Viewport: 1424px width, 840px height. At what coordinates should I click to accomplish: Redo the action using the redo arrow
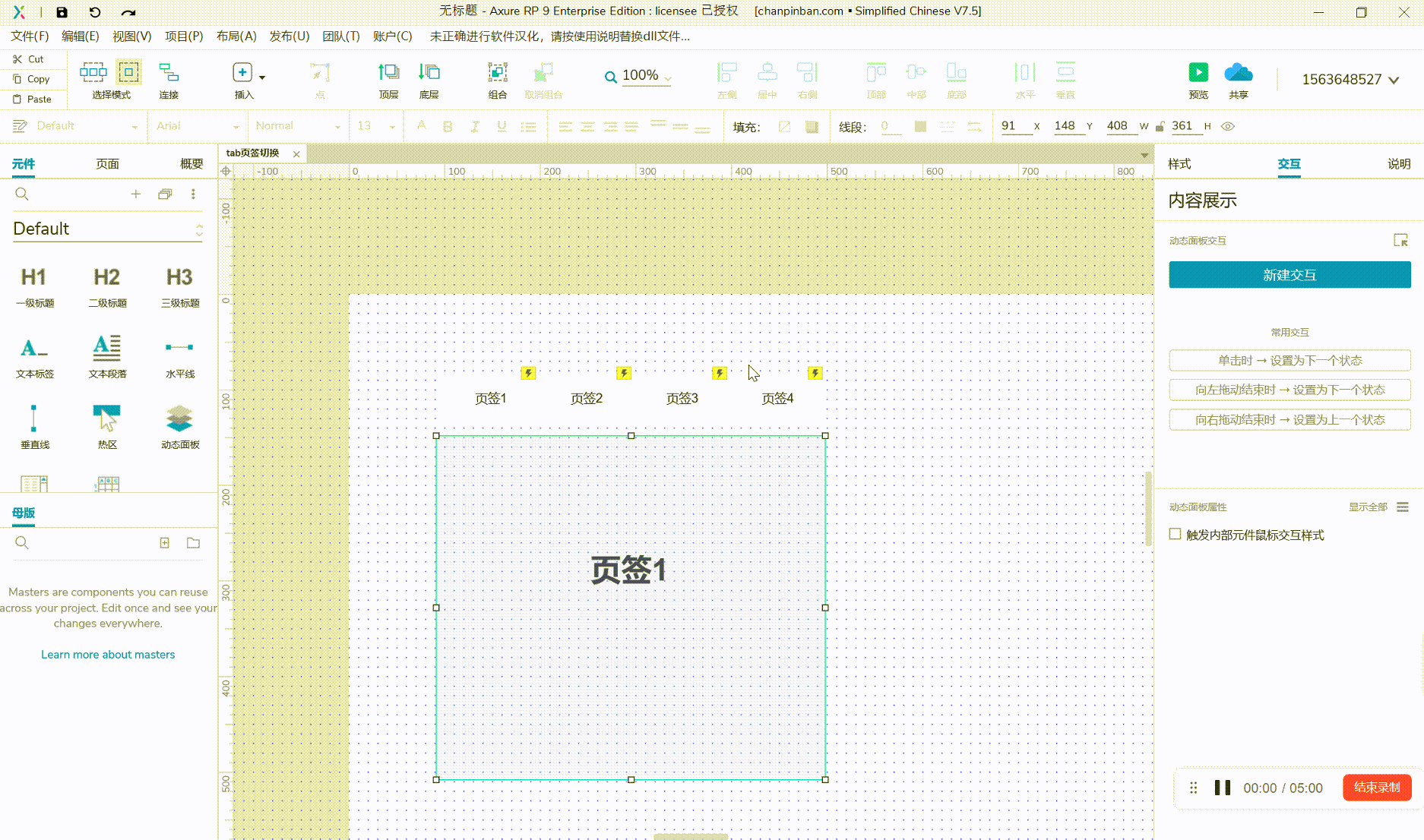(128, 12)
